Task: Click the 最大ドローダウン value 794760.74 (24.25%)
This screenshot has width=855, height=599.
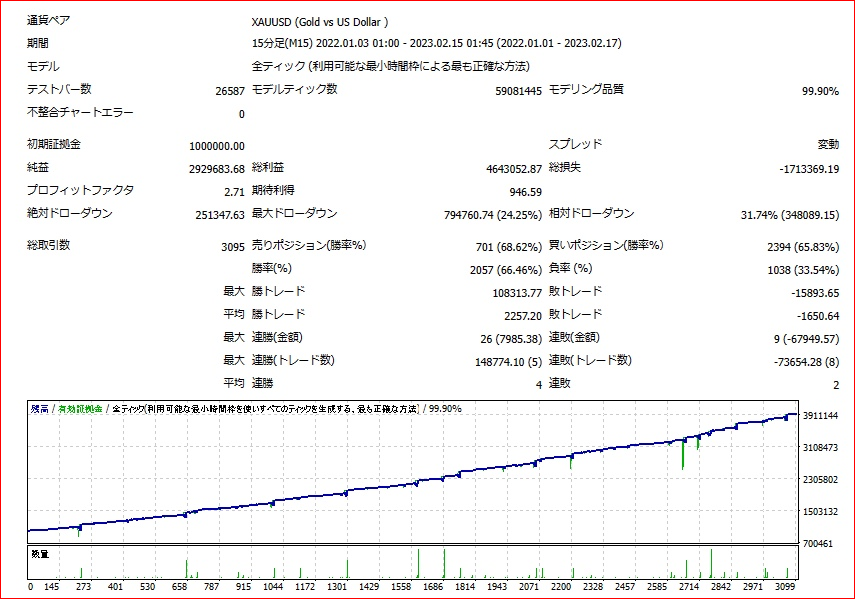Action: pyautogui.click(x=492, y=215)
